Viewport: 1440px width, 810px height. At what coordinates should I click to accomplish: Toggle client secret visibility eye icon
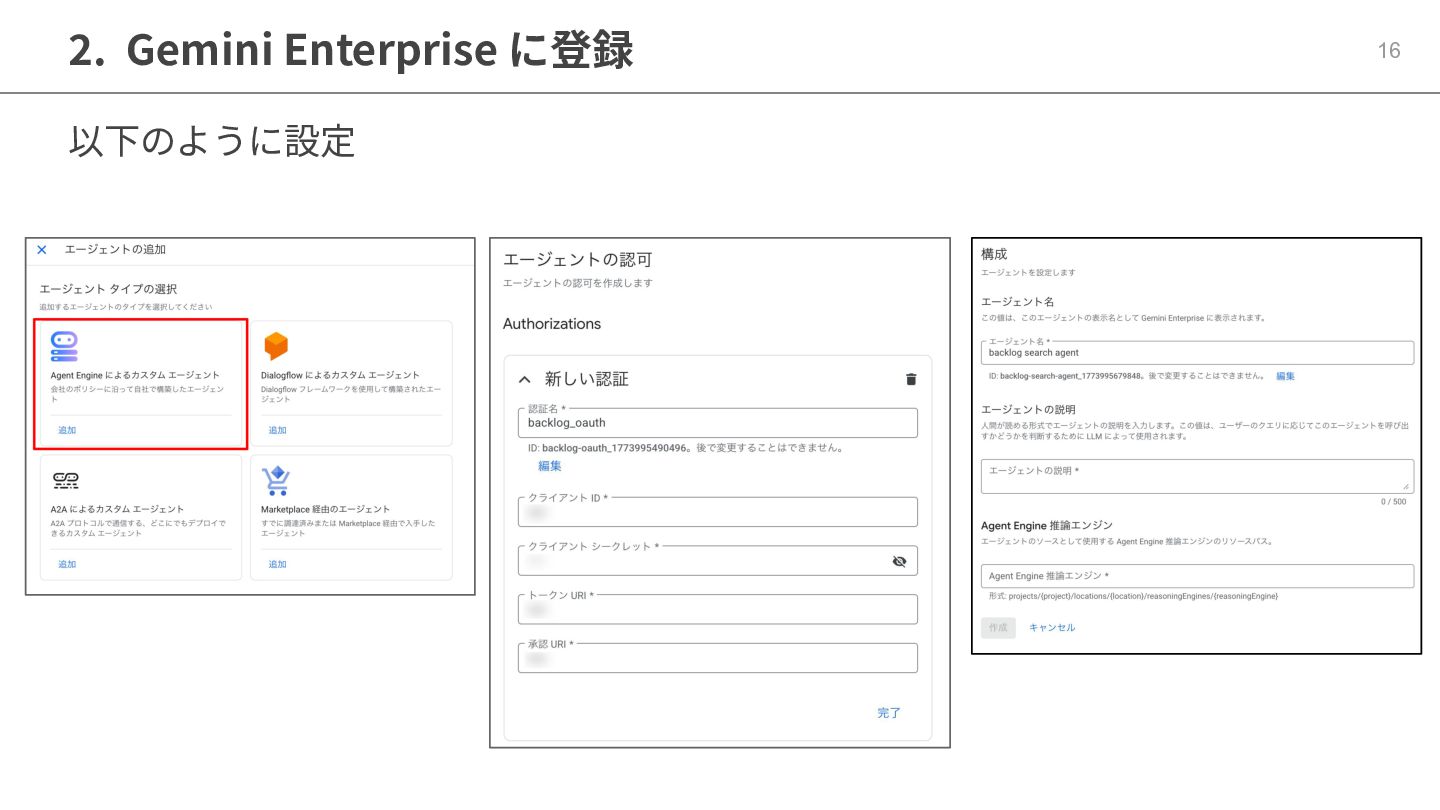pos(899,561)
